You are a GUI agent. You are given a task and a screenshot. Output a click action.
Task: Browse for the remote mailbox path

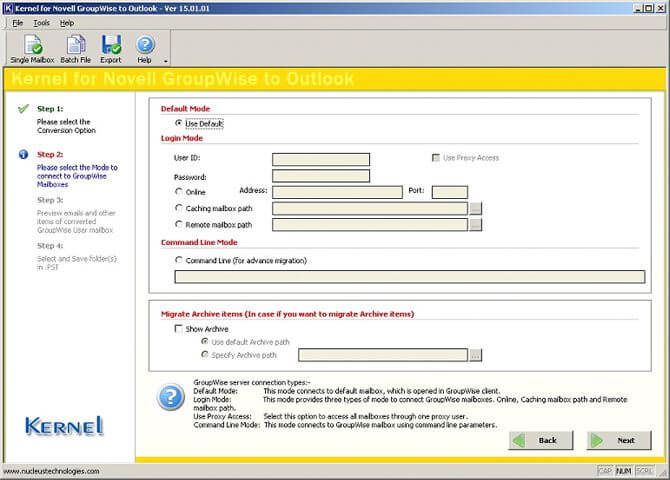coord(476,224)
